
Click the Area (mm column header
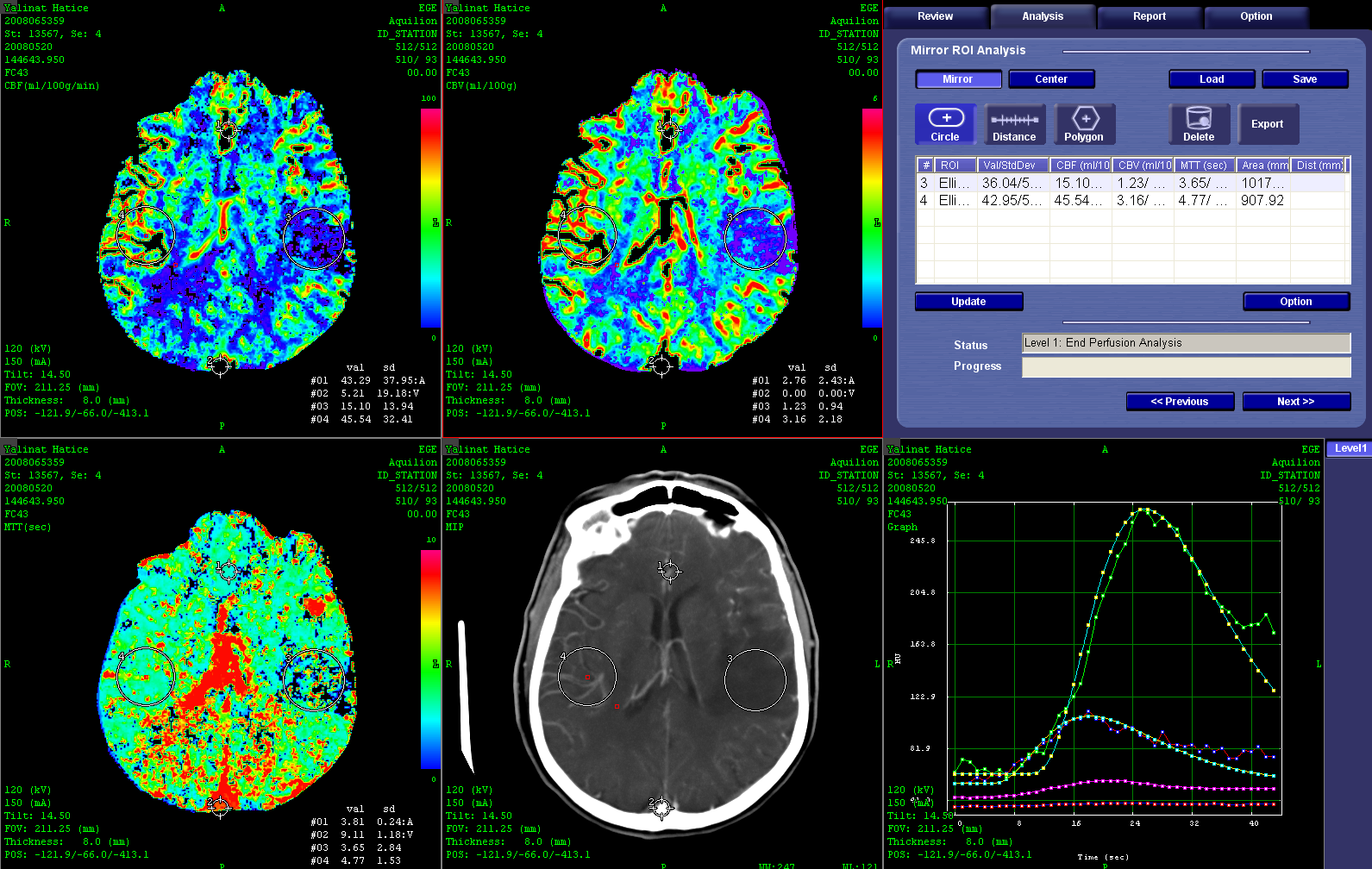pos(1263,165)
